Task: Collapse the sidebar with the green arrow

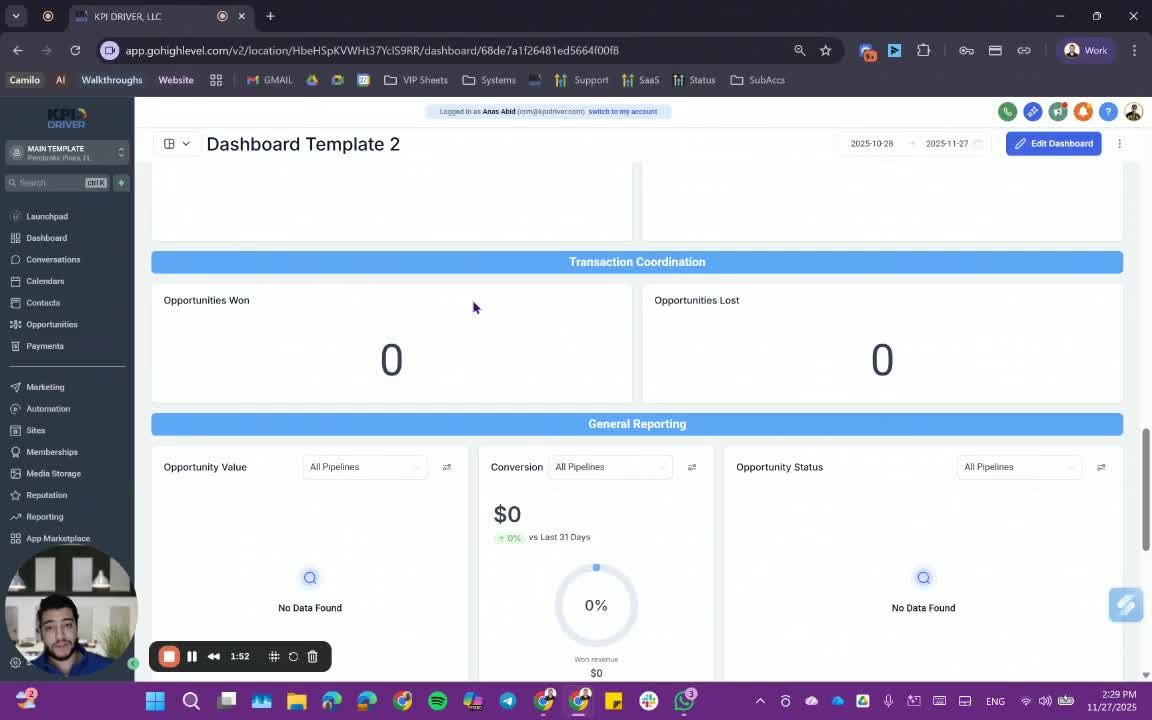Action: tap(133, 663)
